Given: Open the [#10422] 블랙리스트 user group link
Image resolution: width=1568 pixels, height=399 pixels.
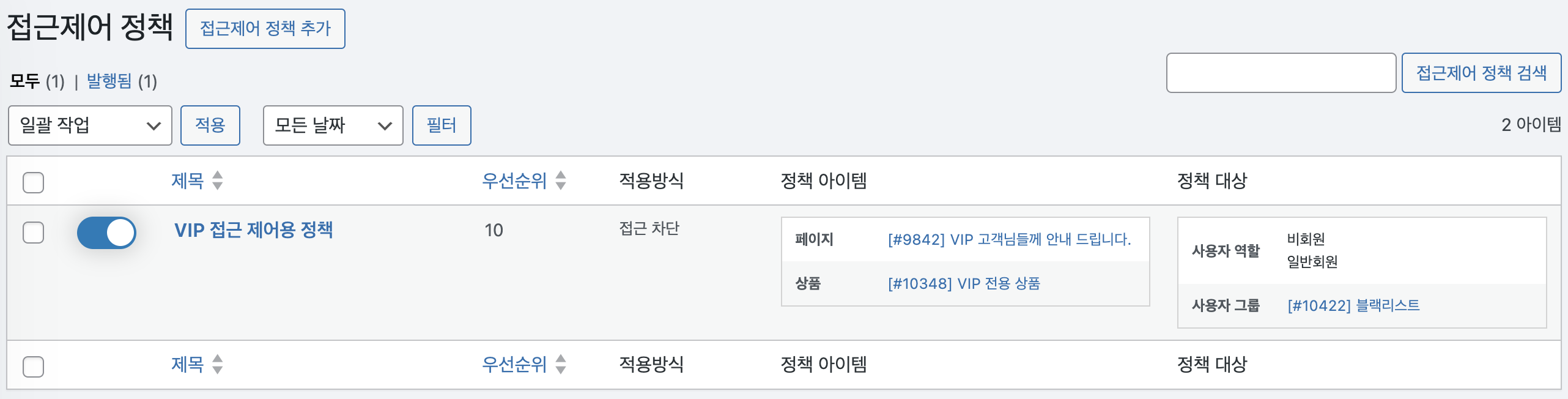Looking at the screenshot, I should (x=1353, y=305).
